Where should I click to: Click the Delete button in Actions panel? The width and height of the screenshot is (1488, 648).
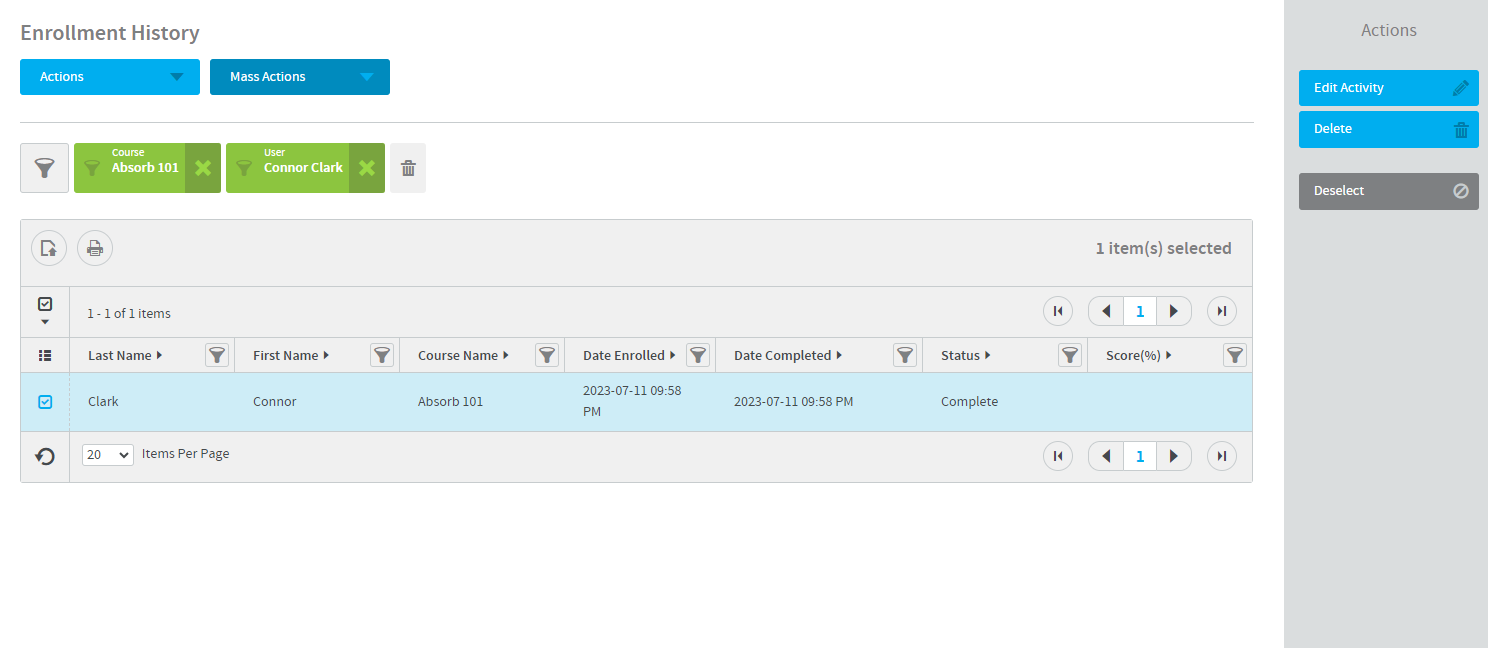point(1389,129)
